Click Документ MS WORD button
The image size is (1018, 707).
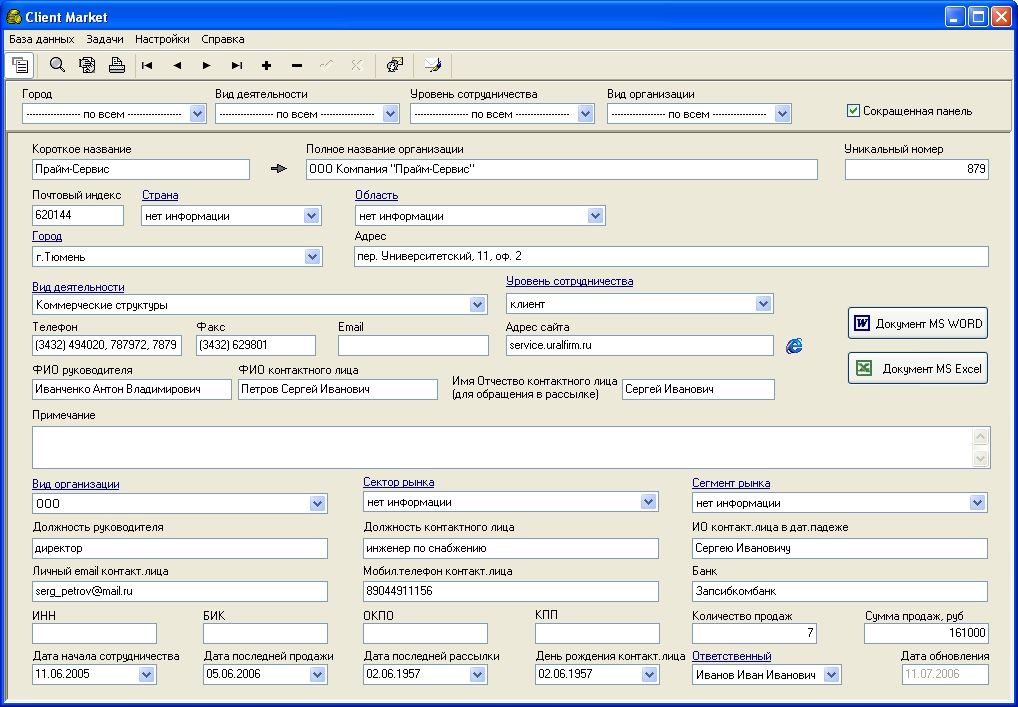click(x=917, y=323)
